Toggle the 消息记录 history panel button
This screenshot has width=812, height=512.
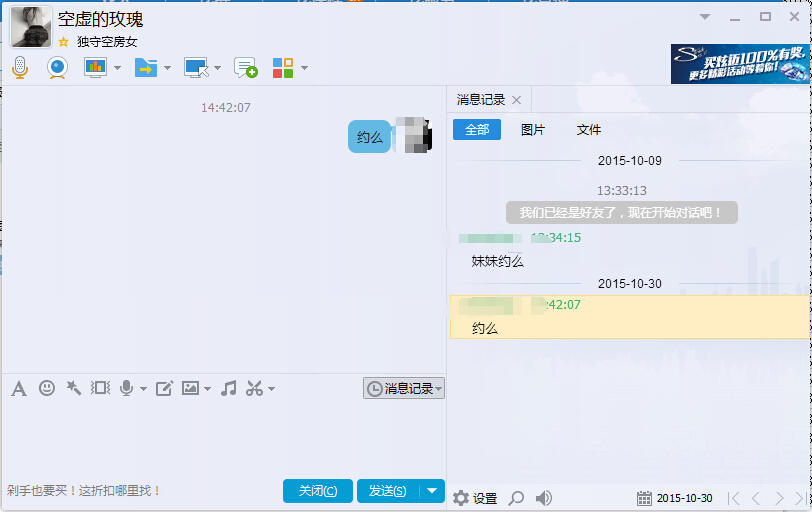pyautogui.click(x=403, y=388)
